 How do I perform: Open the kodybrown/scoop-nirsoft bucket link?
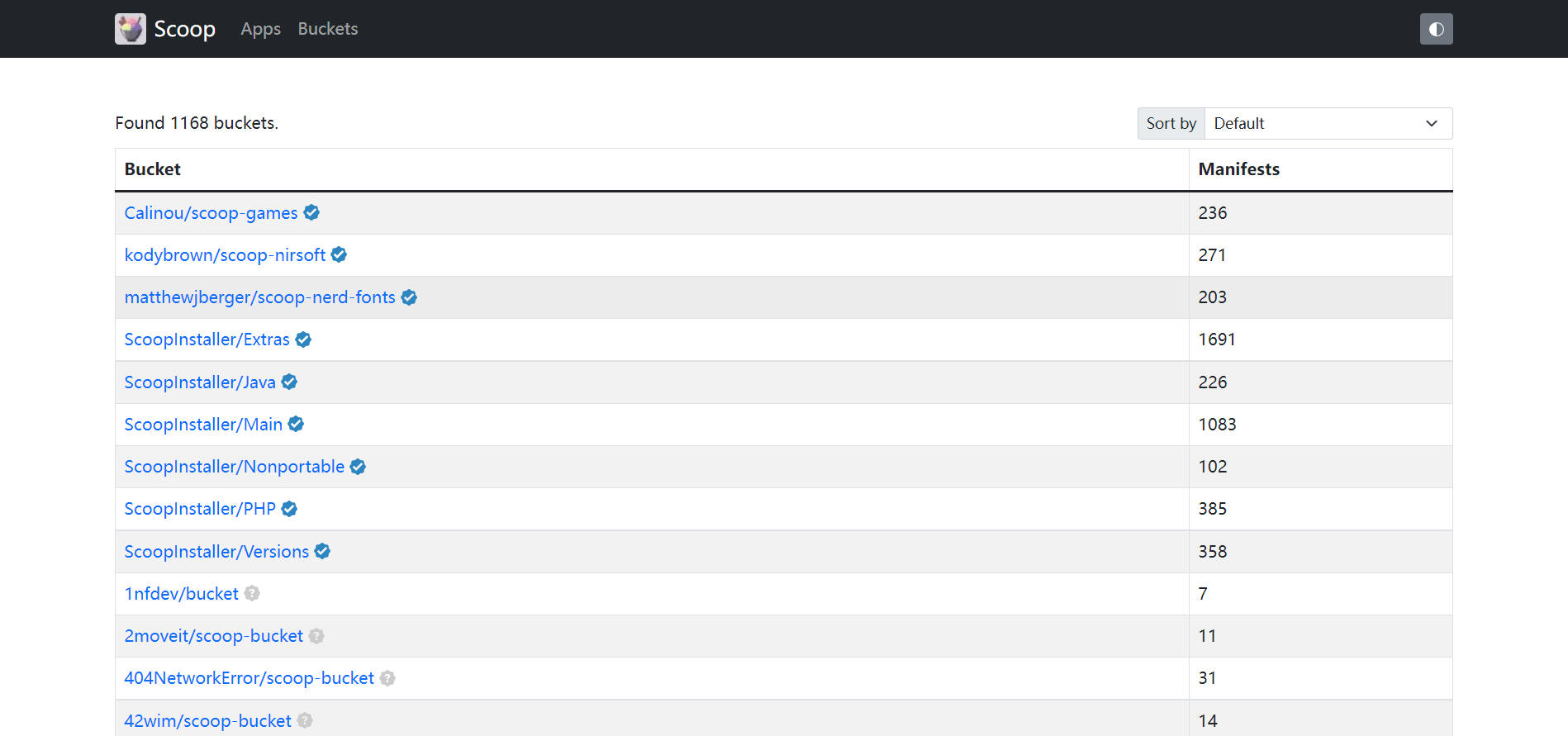pyautogui.click(x=225, y=254)
